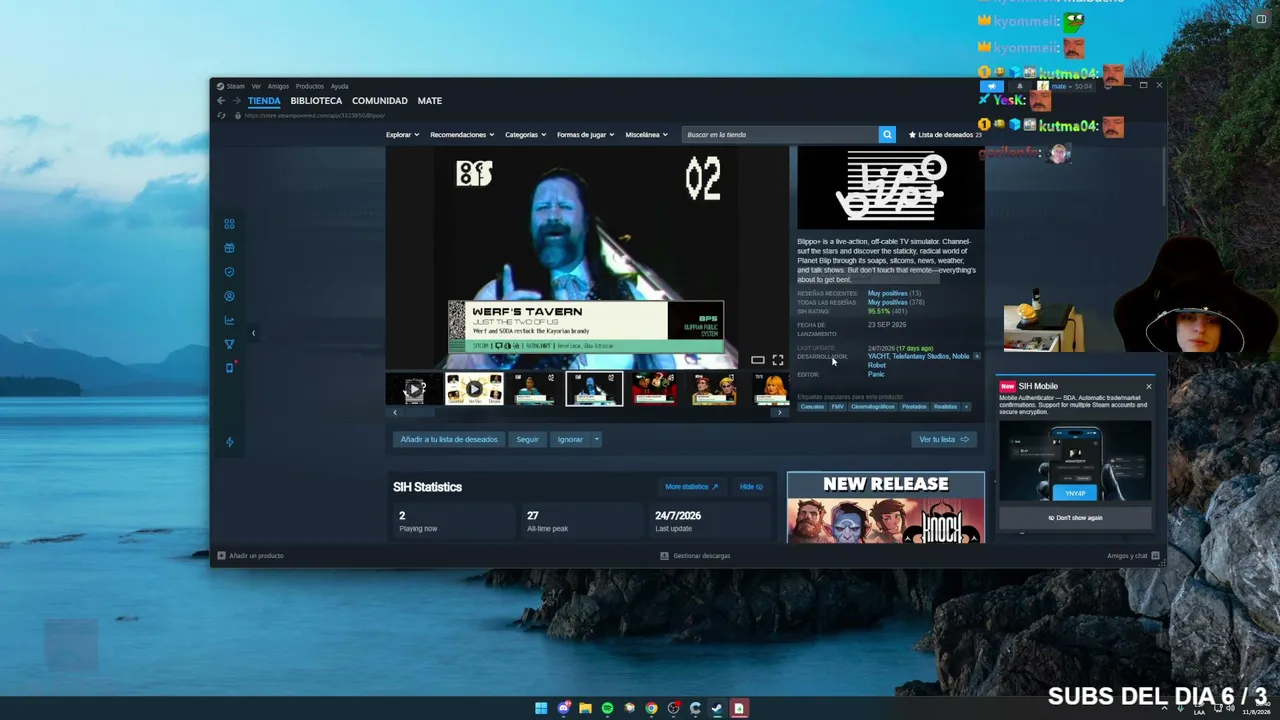Viewport: 1280px width, 720px height.
Task: Click the FMV tag
Action: click(838, 407)
